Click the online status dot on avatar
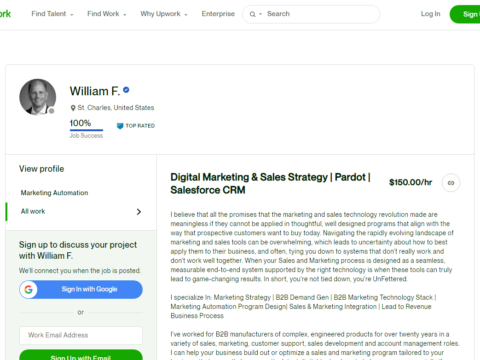Screen dimensions: 480x360 click(51, 111)
